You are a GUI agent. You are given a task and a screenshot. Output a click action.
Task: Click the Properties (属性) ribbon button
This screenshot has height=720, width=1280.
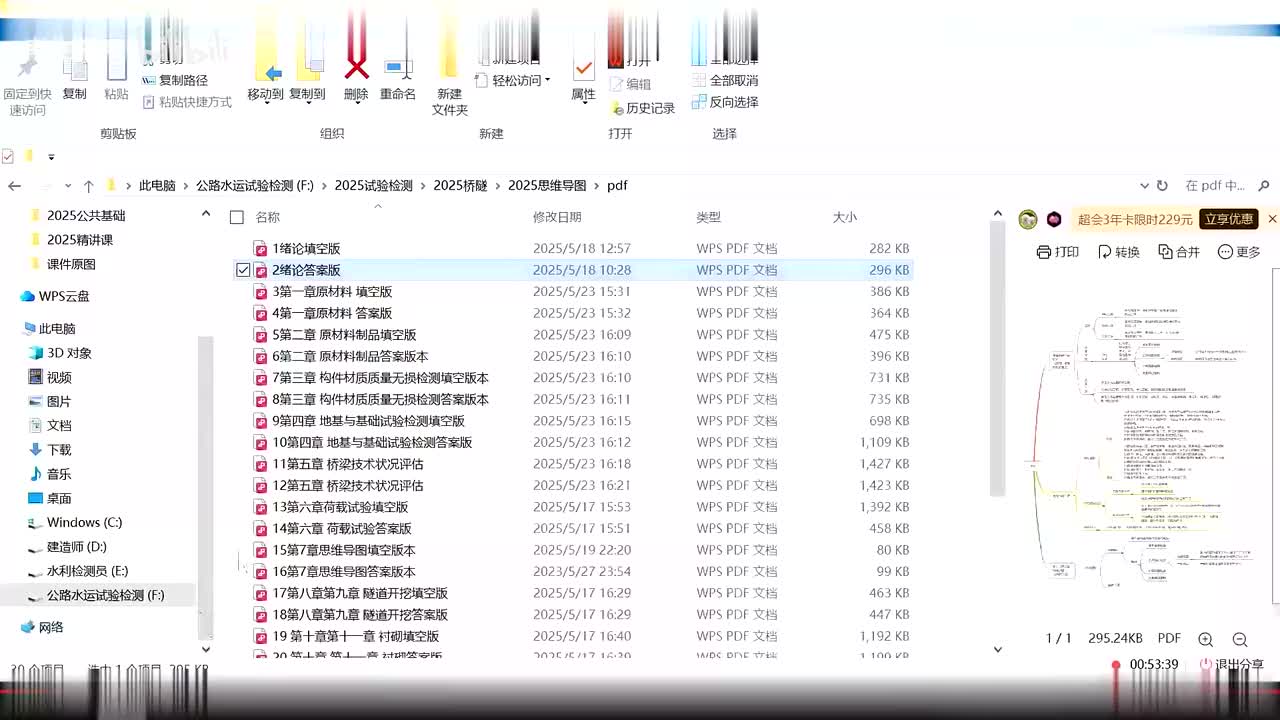583,80
